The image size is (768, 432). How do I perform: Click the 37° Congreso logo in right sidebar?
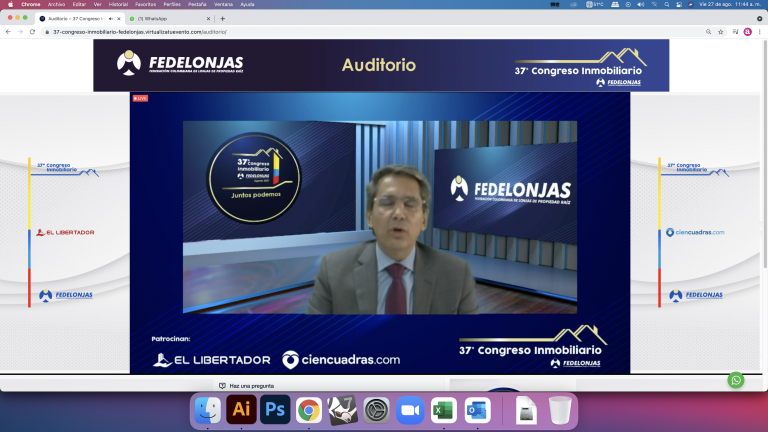point(697,169)
